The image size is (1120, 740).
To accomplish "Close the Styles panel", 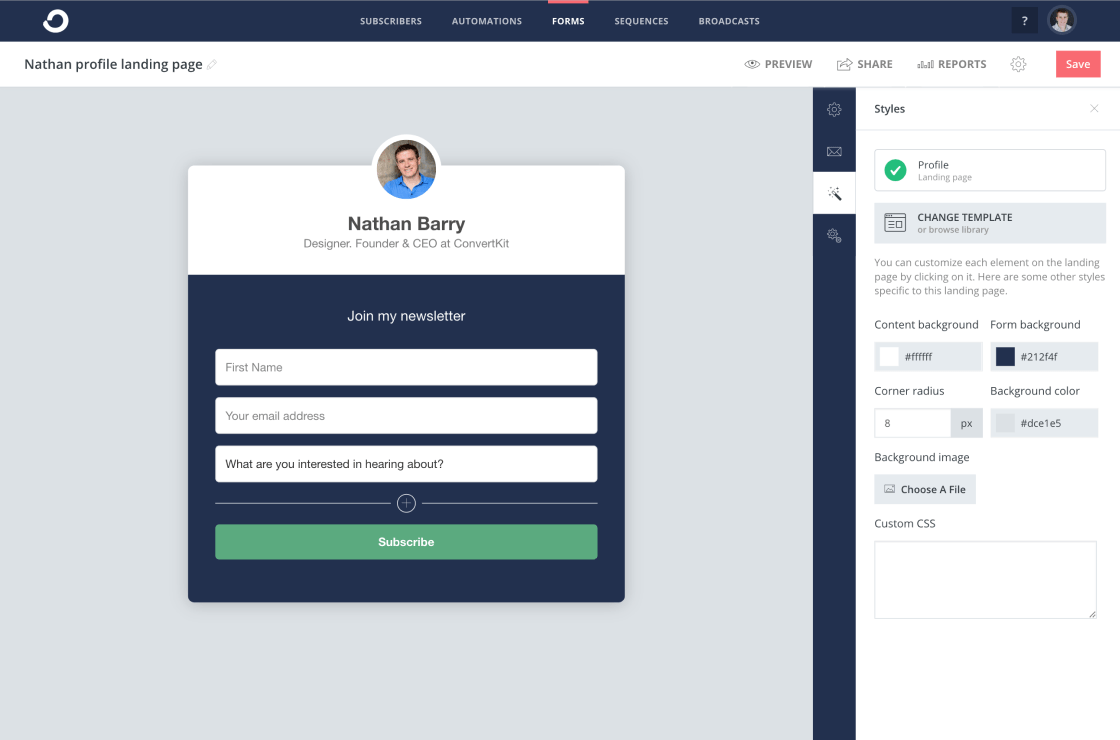I will pyautogui.click(x=1094, y=109).
